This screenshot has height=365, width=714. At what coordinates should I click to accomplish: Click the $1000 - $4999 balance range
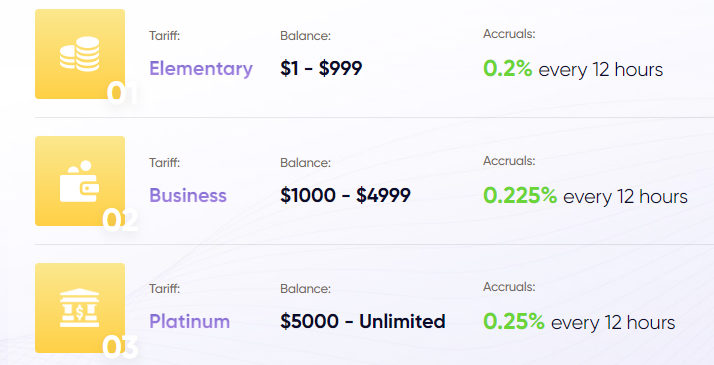pyautogui.click(x=345, y=195)
